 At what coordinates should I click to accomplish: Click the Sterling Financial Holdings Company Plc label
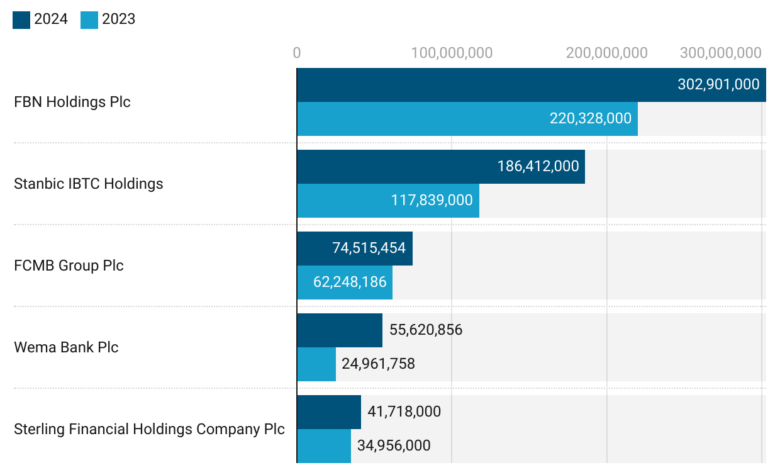[149, 429]
